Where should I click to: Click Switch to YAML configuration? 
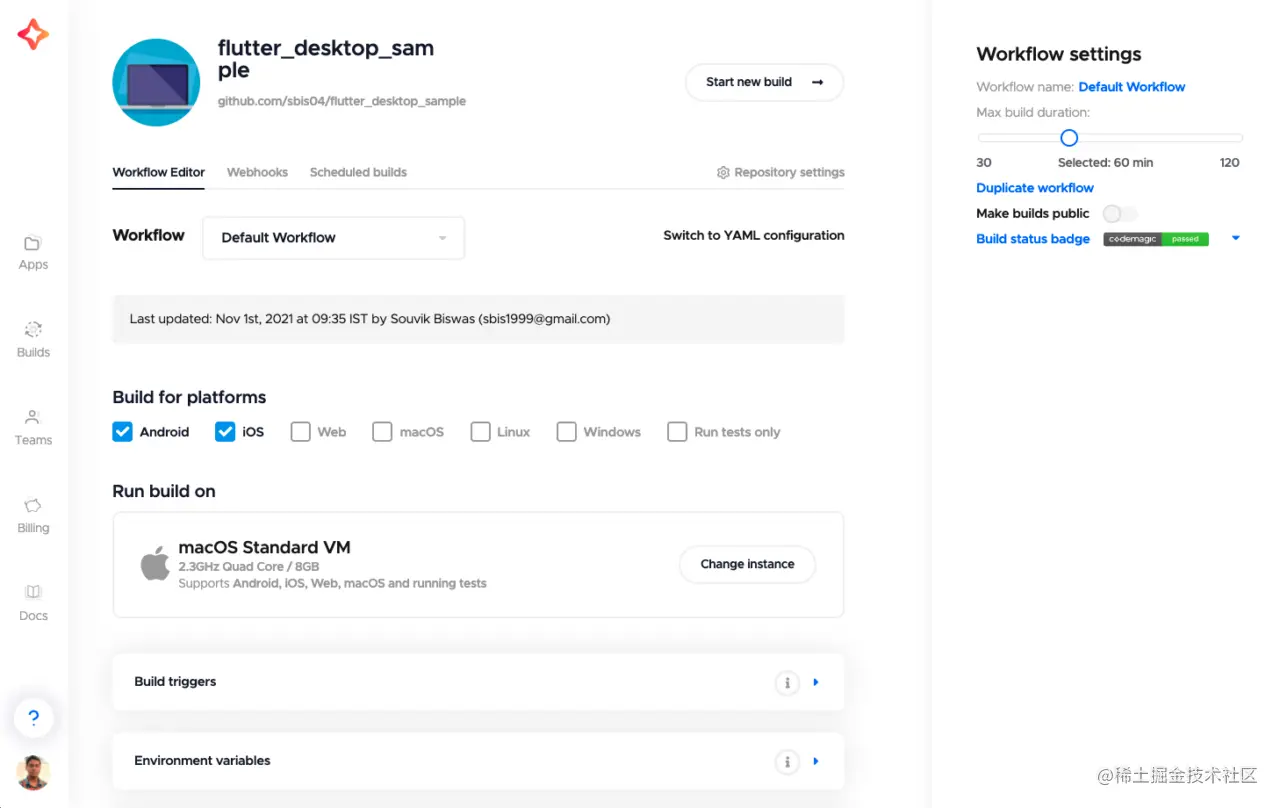[x=754, y=235]
